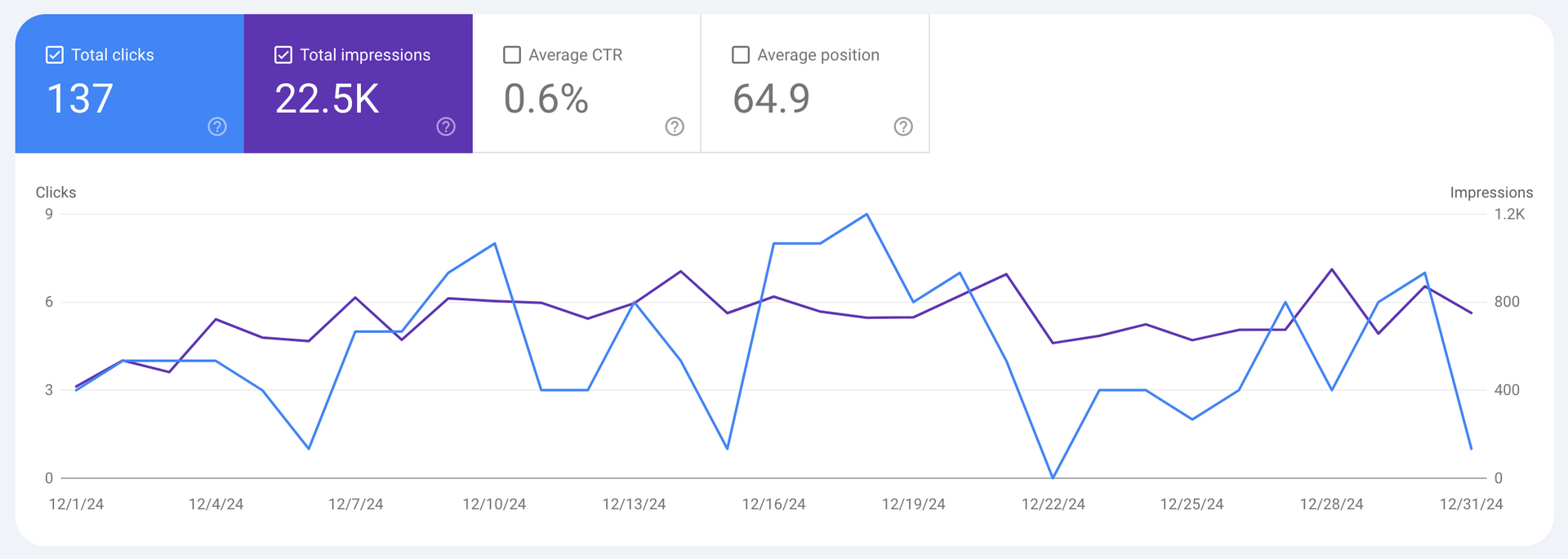Click the Average CTR question mark icon

[x=675, y=126]
